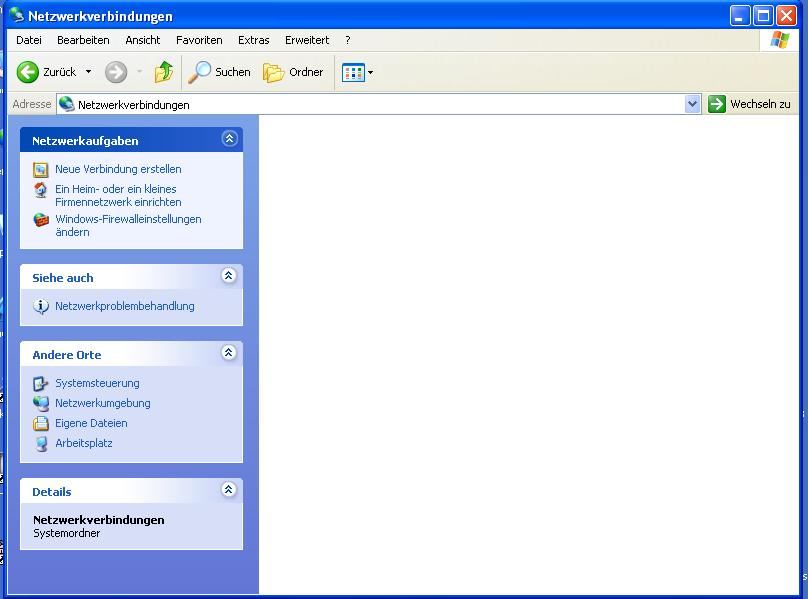The height and width of the screenshot is (599, 808).
Task: Click the Netzwerkproblembehandlung info icon
Action: pyautogui.click(x=41, y=306)
